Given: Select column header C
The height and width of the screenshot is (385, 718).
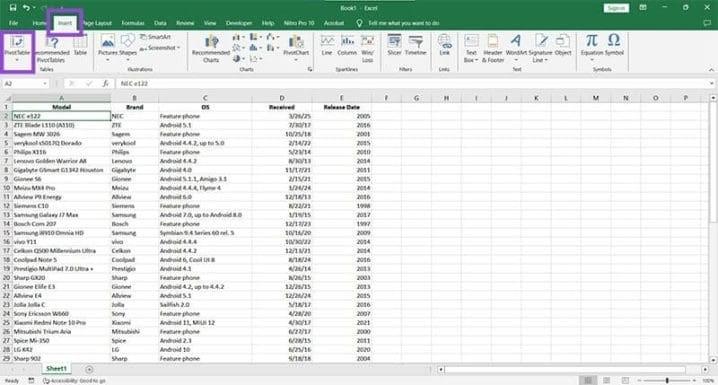Looking at the screenshot, I should coord(205,98).
